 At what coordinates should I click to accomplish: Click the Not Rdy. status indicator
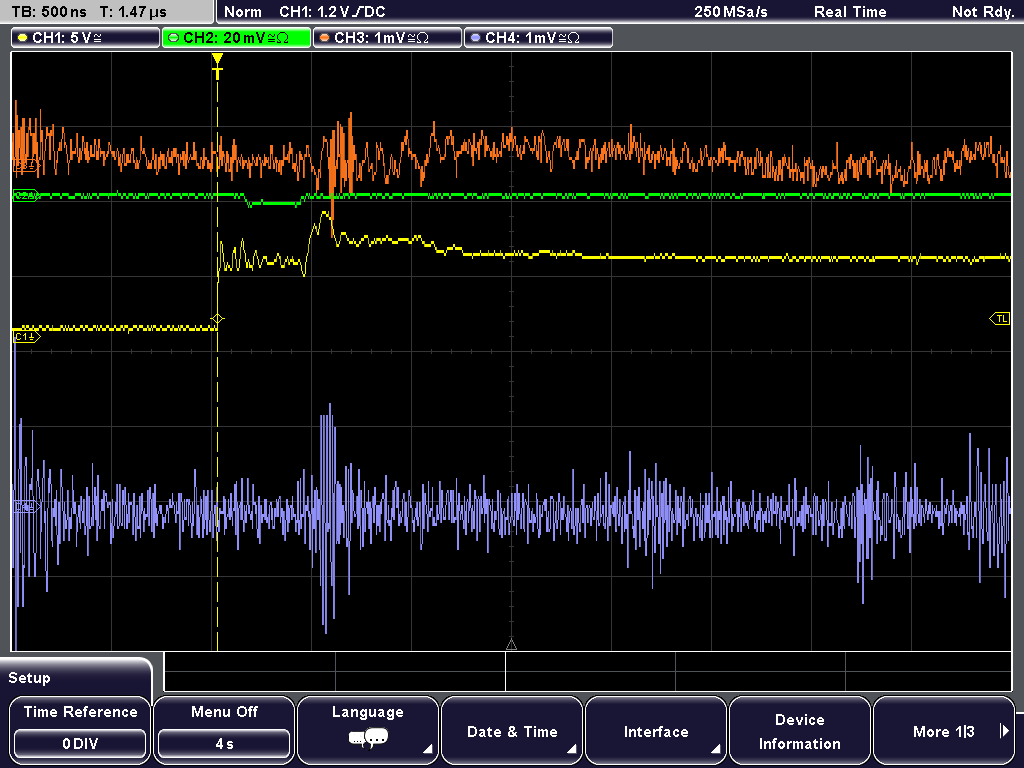click(982, 12)
